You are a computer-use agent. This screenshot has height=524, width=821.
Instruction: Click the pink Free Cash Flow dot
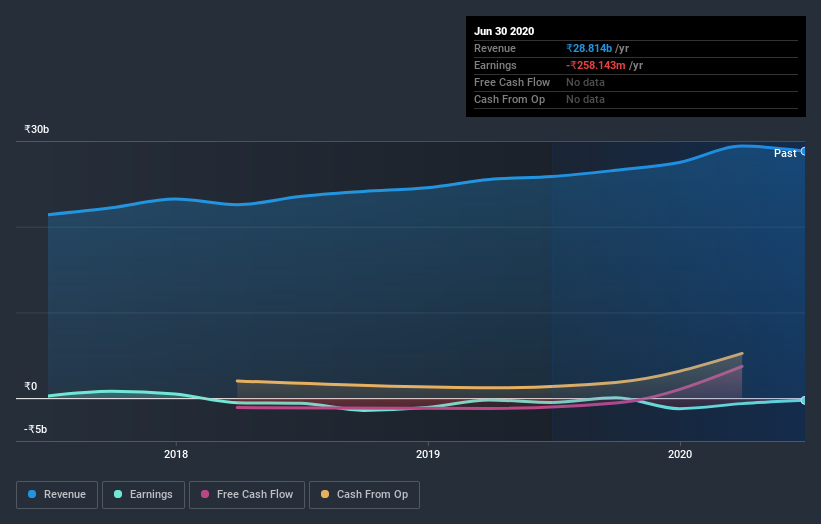205,494
